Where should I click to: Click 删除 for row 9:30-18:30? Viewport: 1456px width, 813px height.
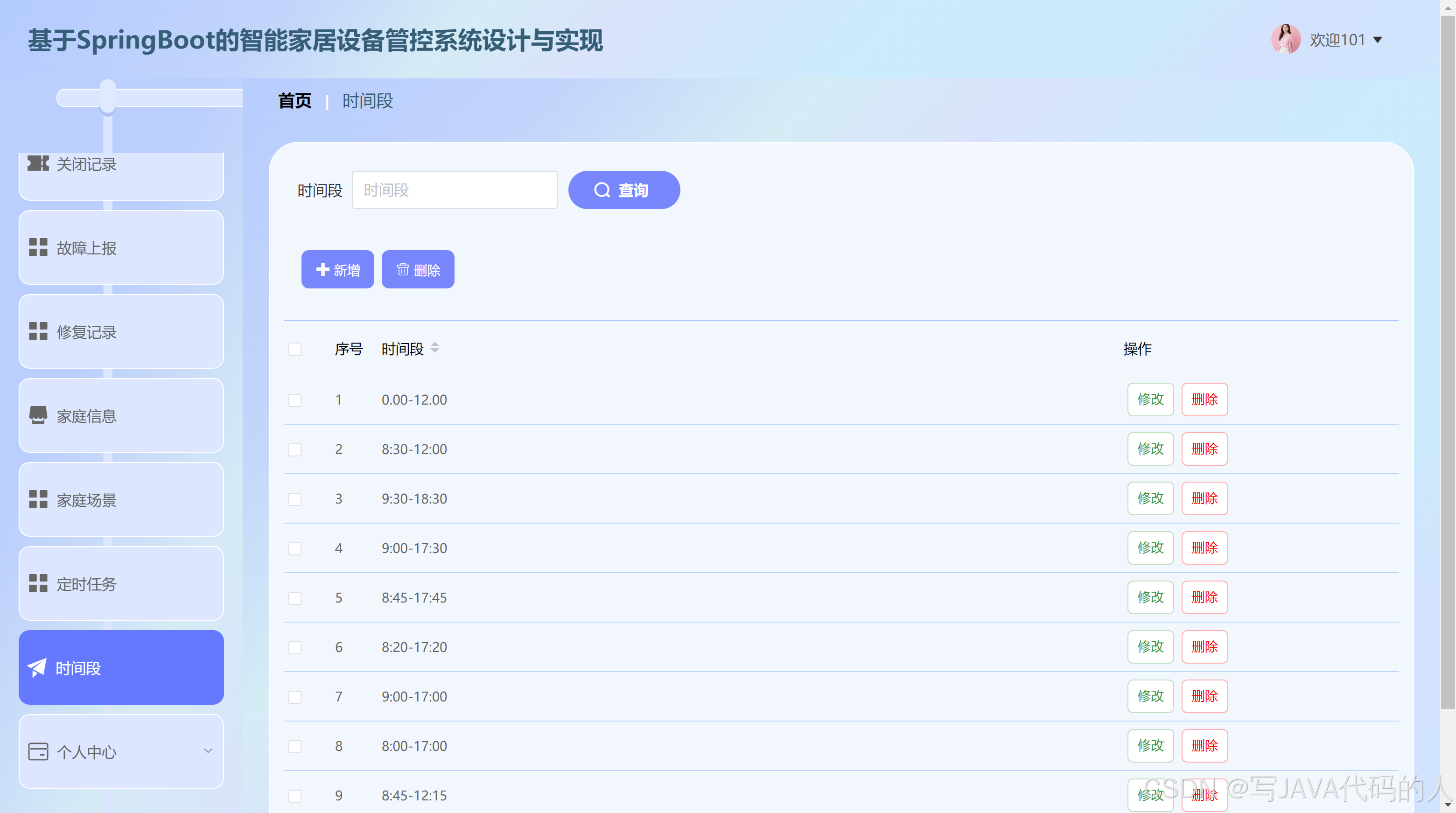click(1204, 498)
